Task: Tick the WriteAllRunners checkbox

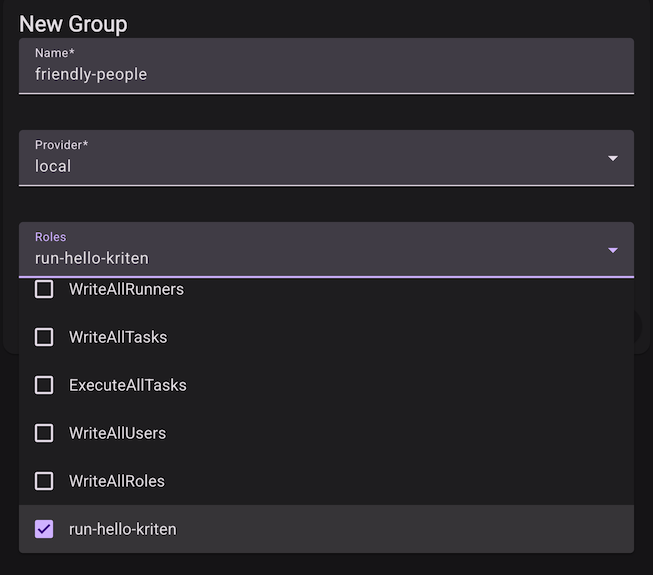Action: click(x=44, y=289)
